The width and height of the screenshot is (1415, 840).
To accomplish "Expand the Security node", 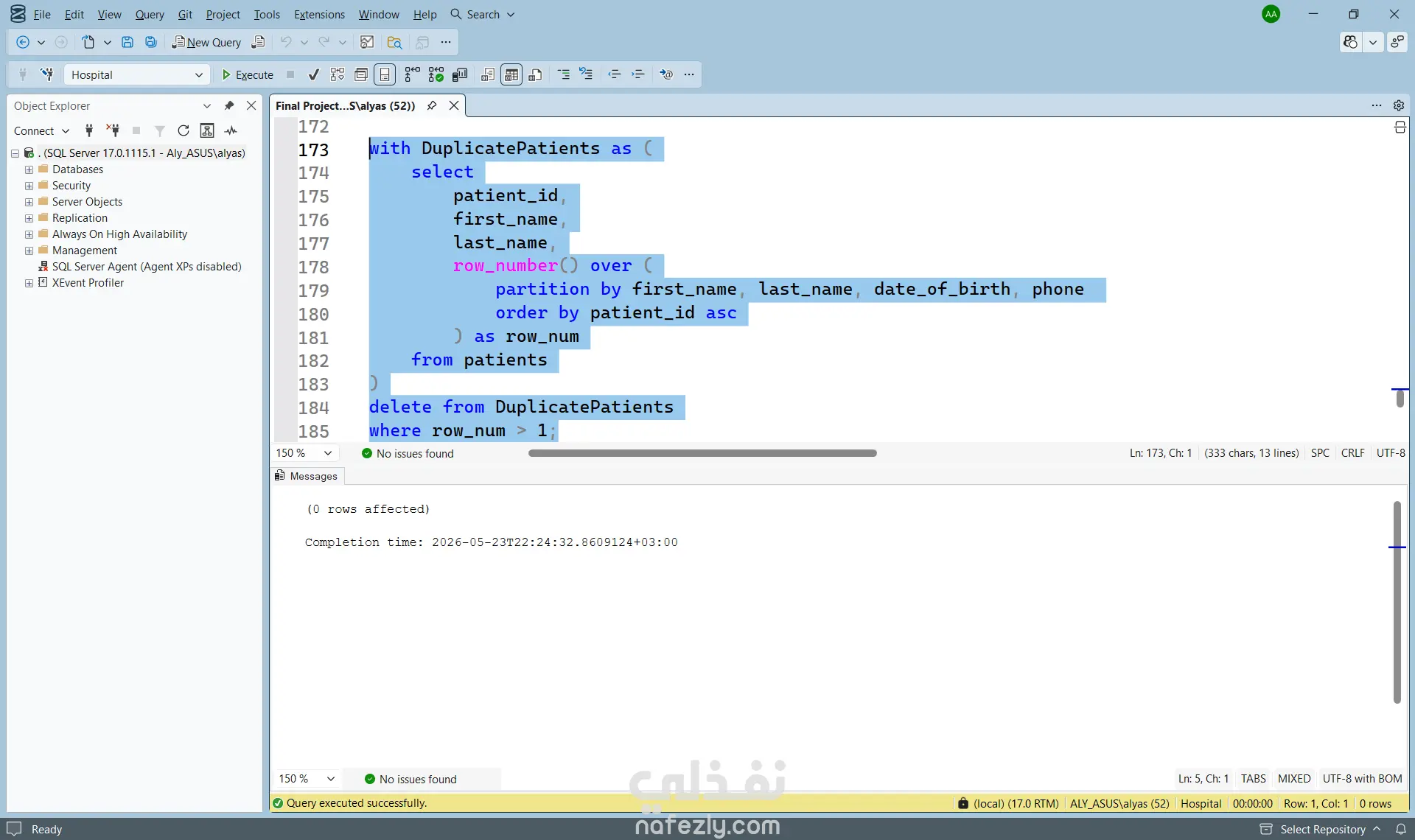I will pos(29,186).
